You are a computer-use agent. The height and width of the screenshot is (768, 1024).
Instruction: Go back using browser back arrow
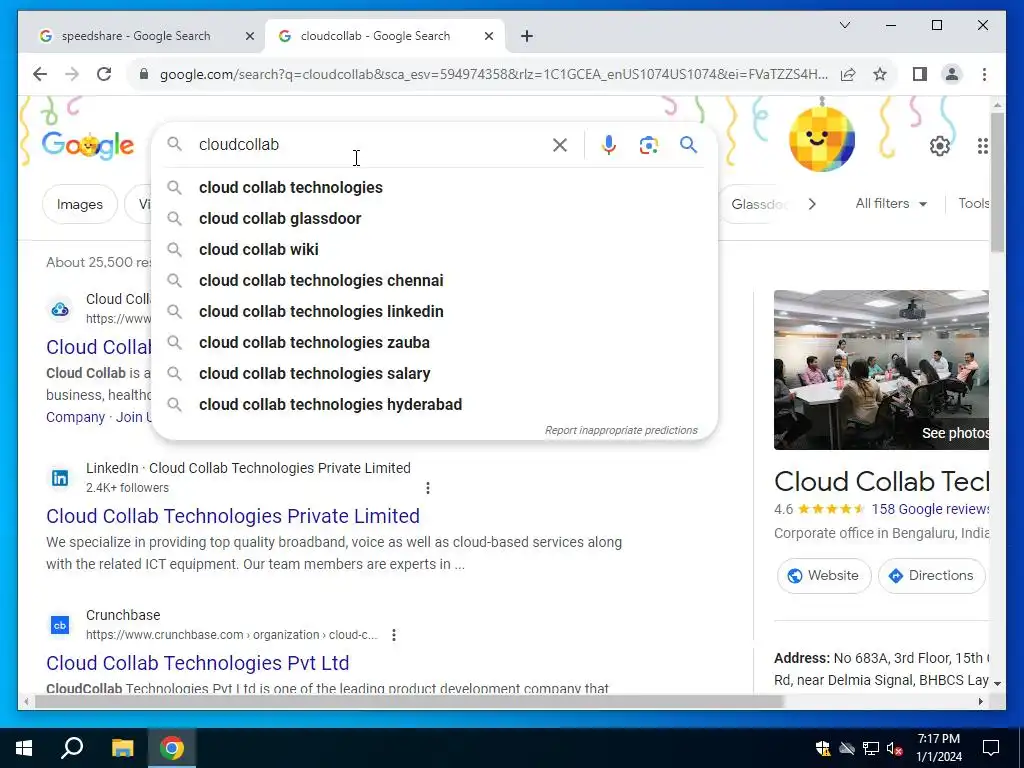coord(40,74)
